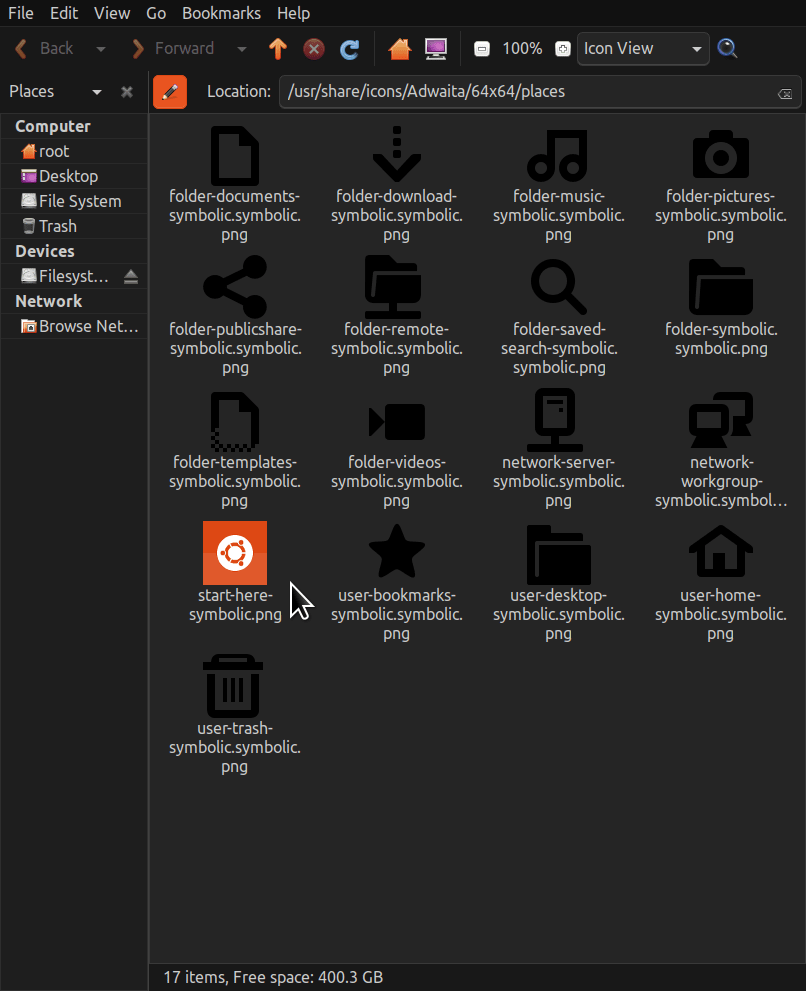Image resolution: width=806 pixels, height=991 pixels.
Task: Open the search magnifier in the toolbar
Action: coord(728,49)
